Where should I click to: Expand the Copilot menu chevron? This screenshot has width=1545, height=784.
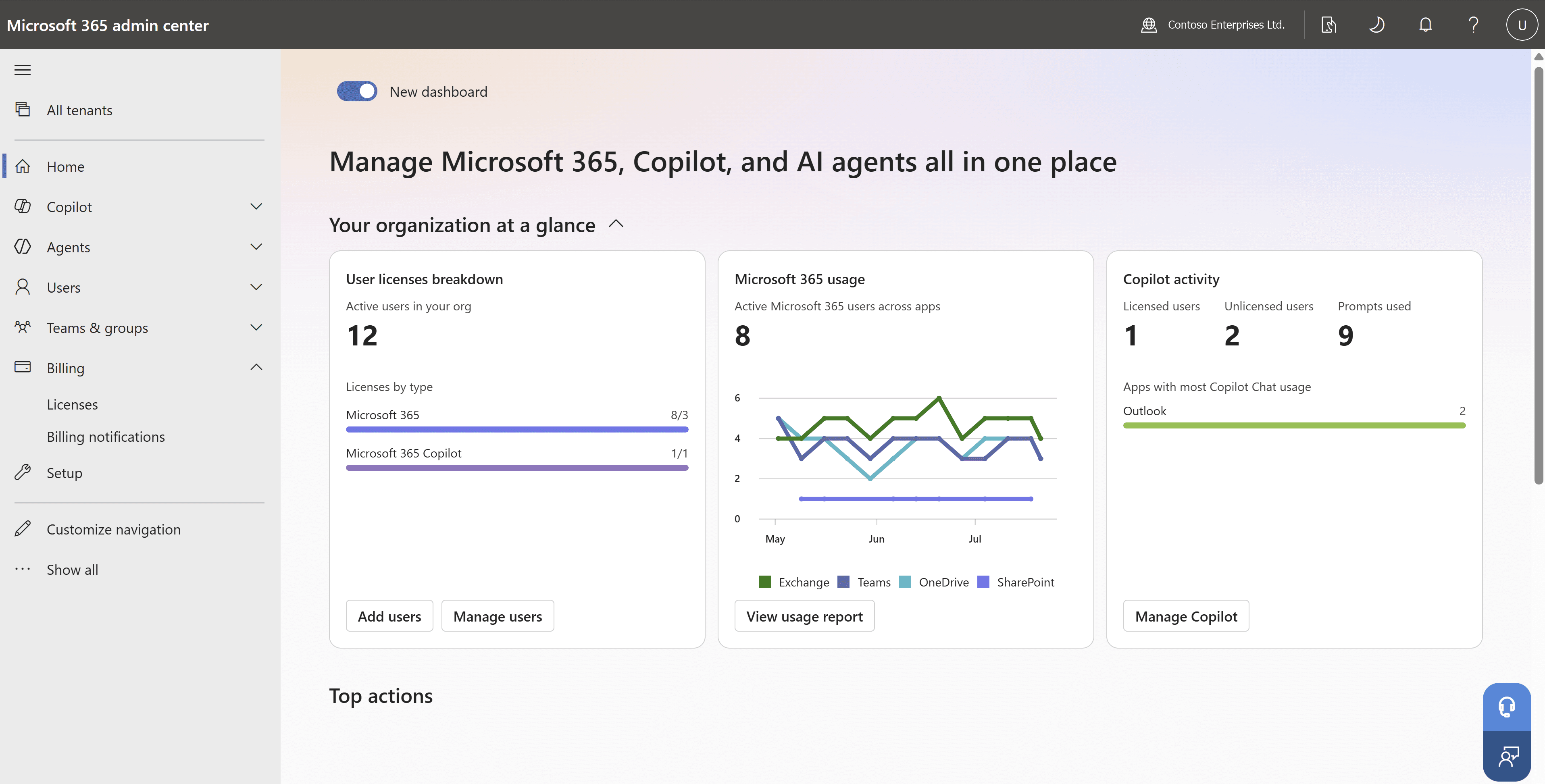[256, 206]
